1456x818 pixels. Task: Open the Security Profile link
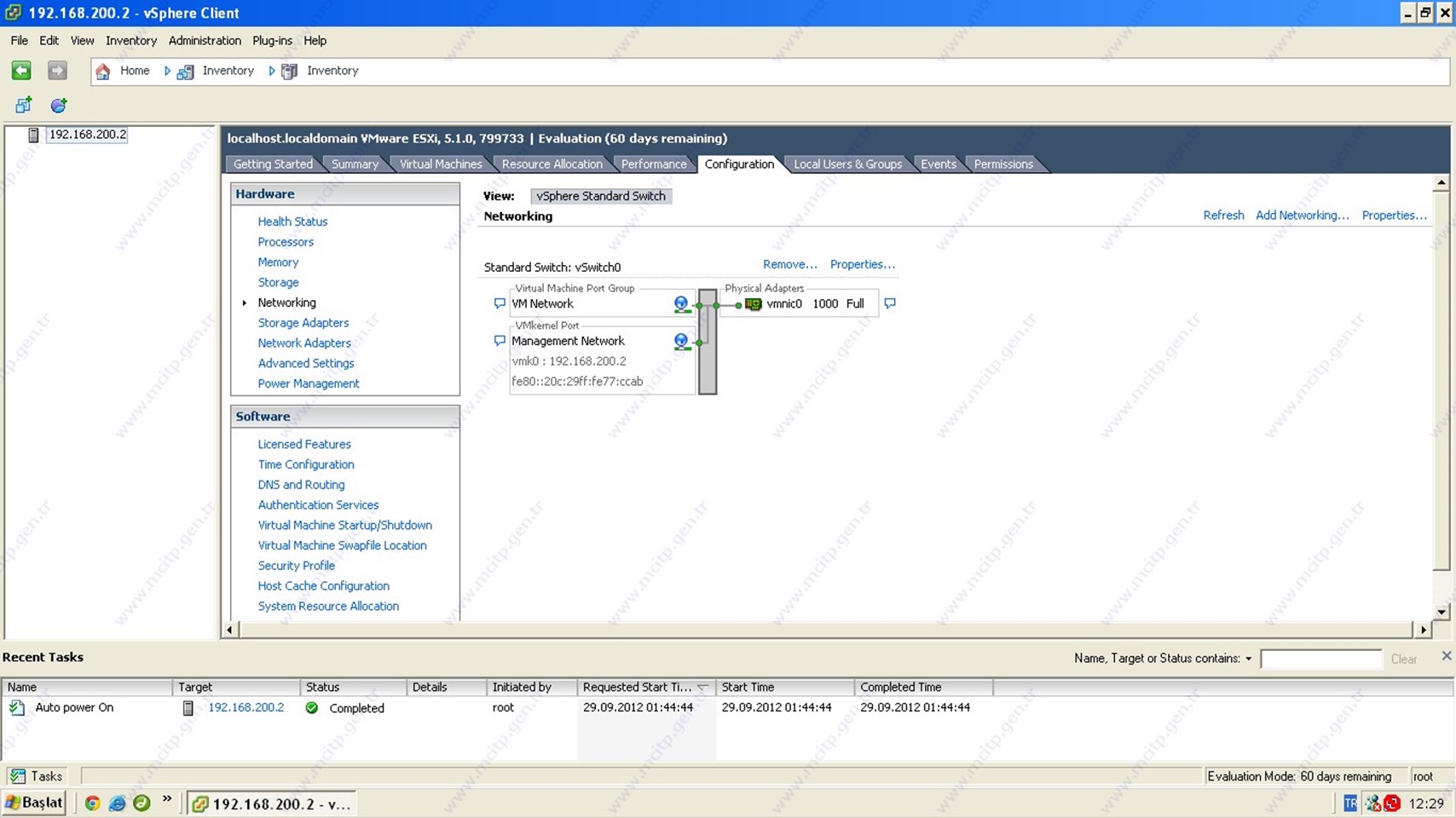[x=297, y=566]
